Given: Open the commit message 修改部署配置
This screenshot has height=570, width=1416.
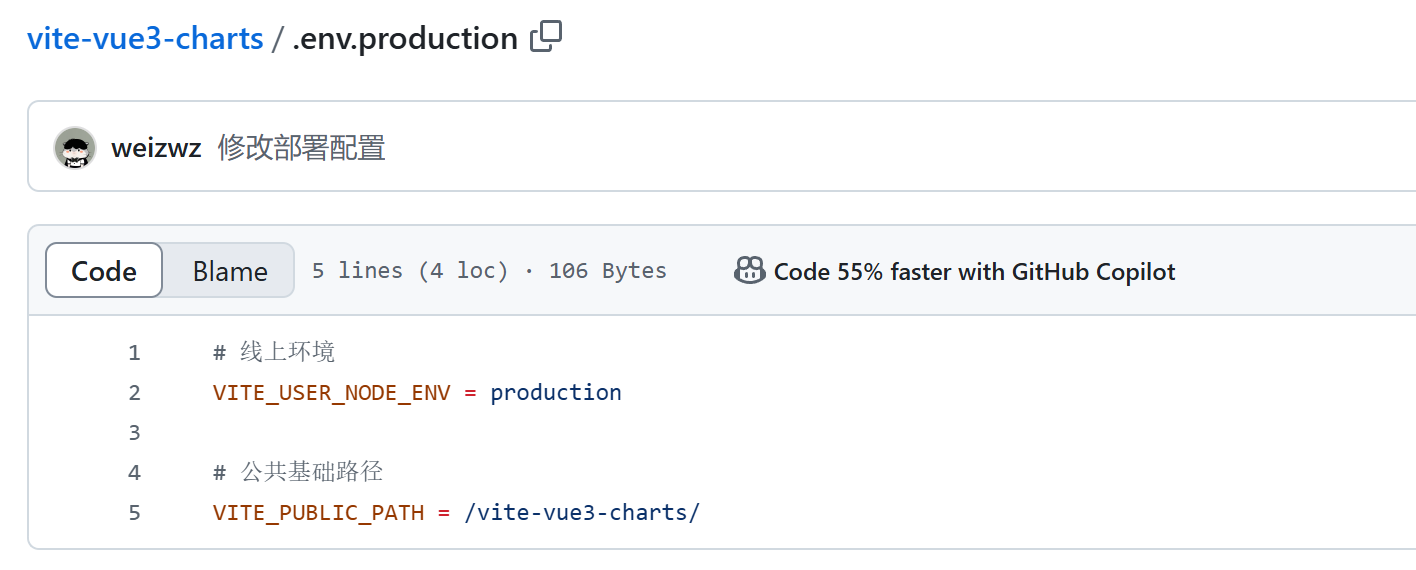Looking at the screenshot, I should point(301,148).
